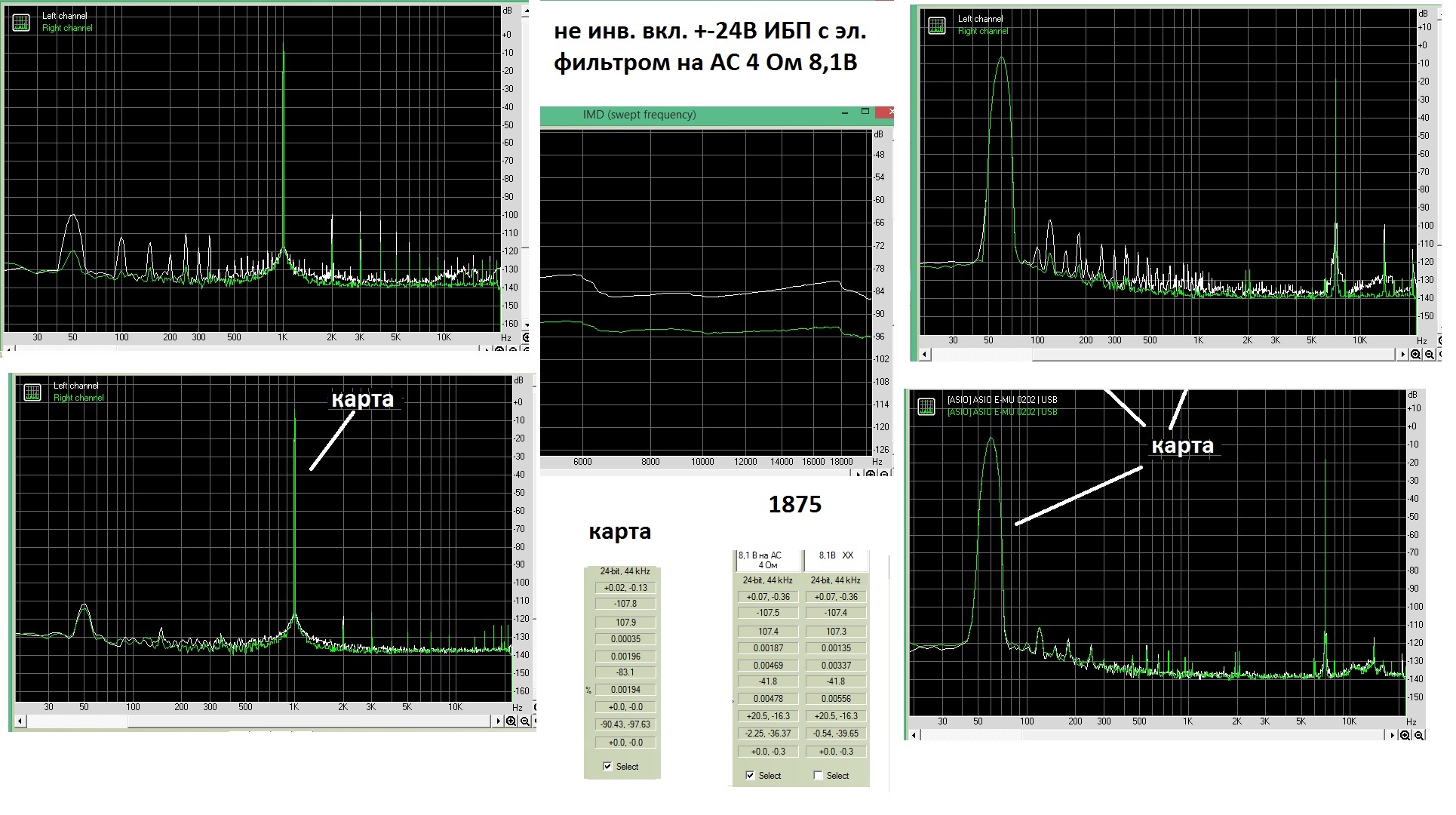Uncheck Select under 8,1 В на АС 4 Ом column

click(750, 776)
